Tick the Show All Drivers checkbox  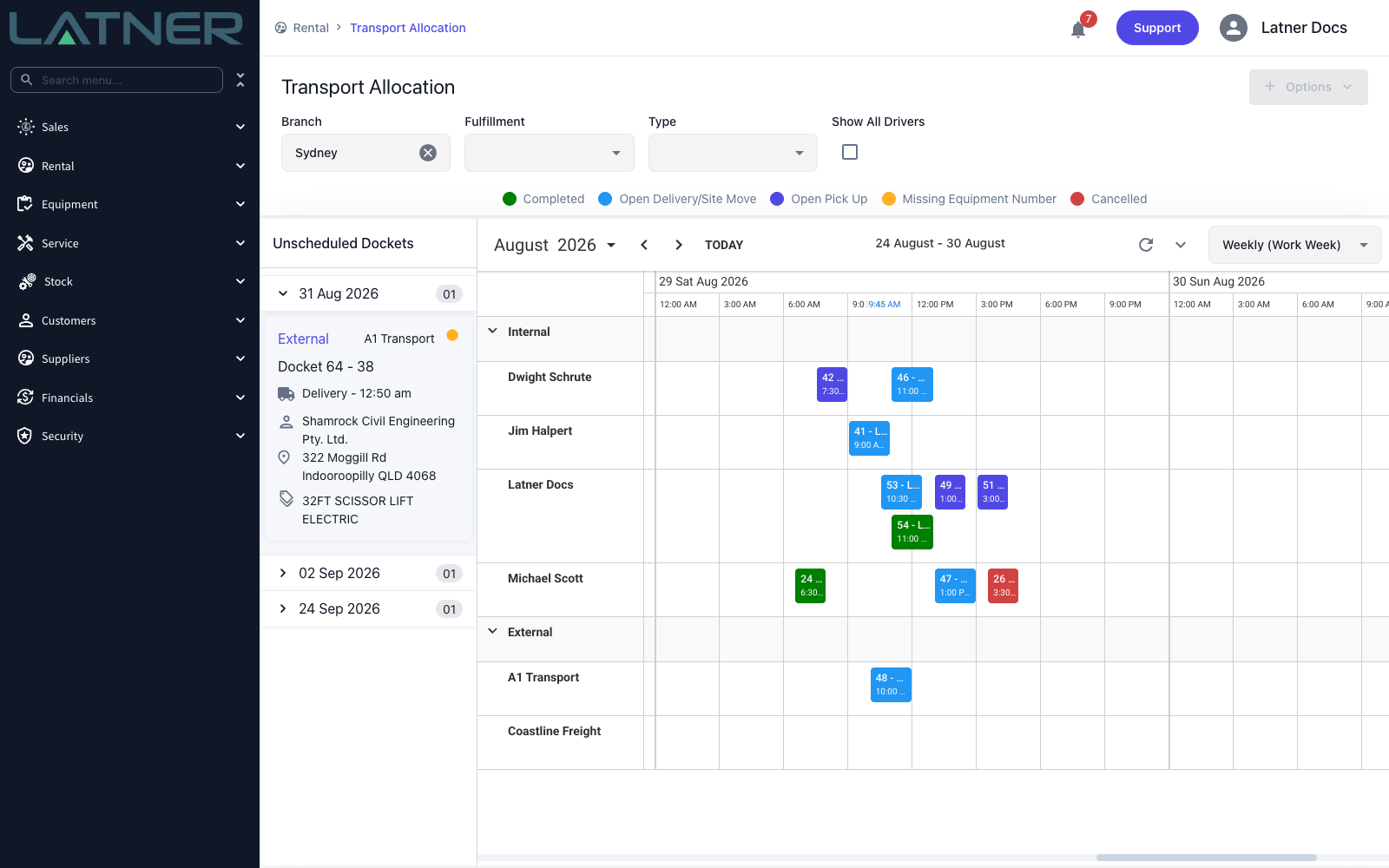point(850,152)
